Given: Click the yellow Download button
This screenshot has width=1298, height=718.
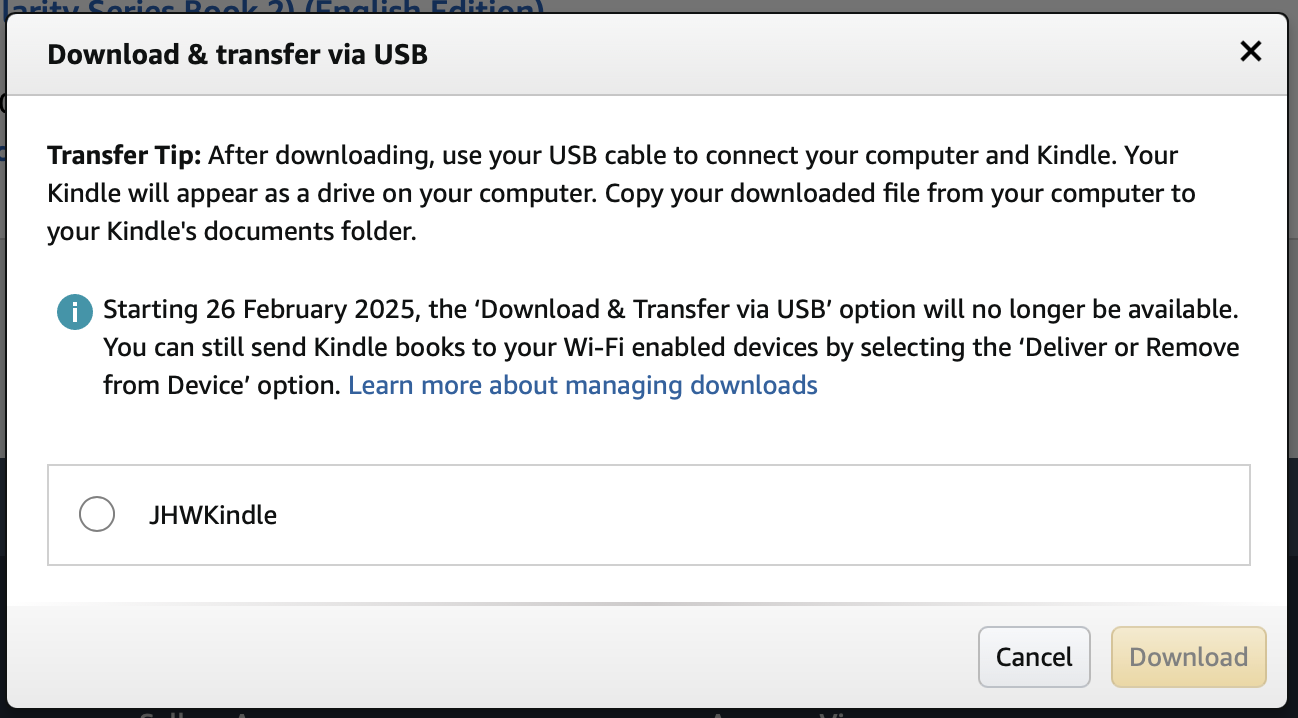Looking at the screenshot, I should [1189, 657].
